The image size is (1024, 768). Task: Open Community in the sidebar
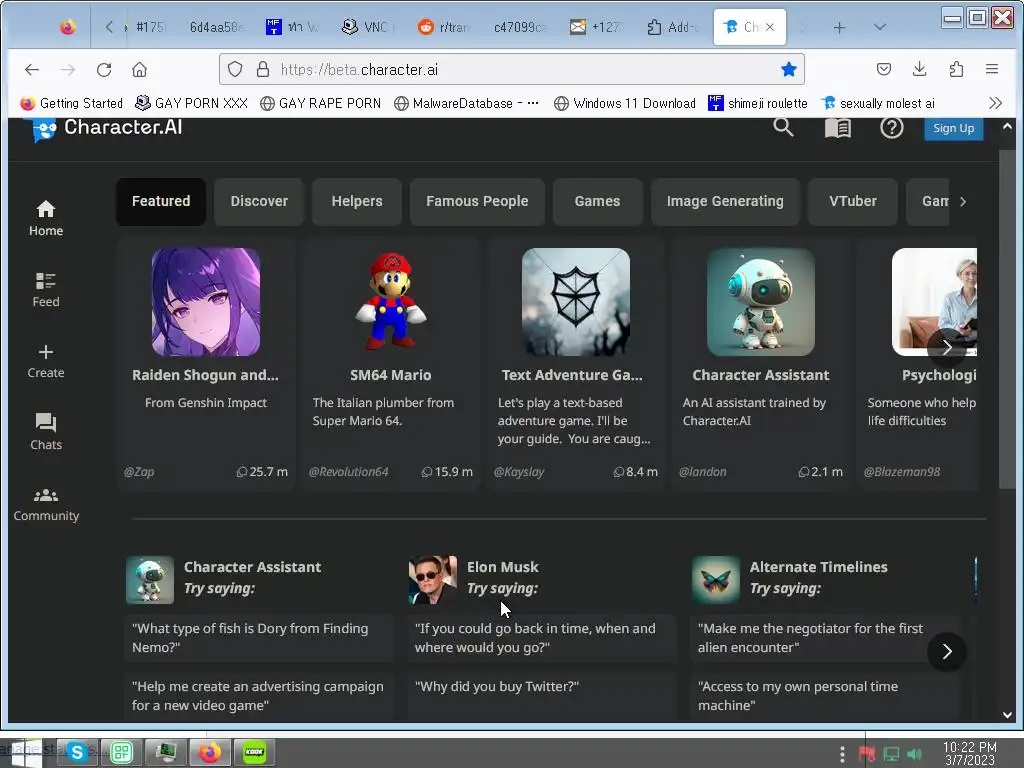coord(46,505)
